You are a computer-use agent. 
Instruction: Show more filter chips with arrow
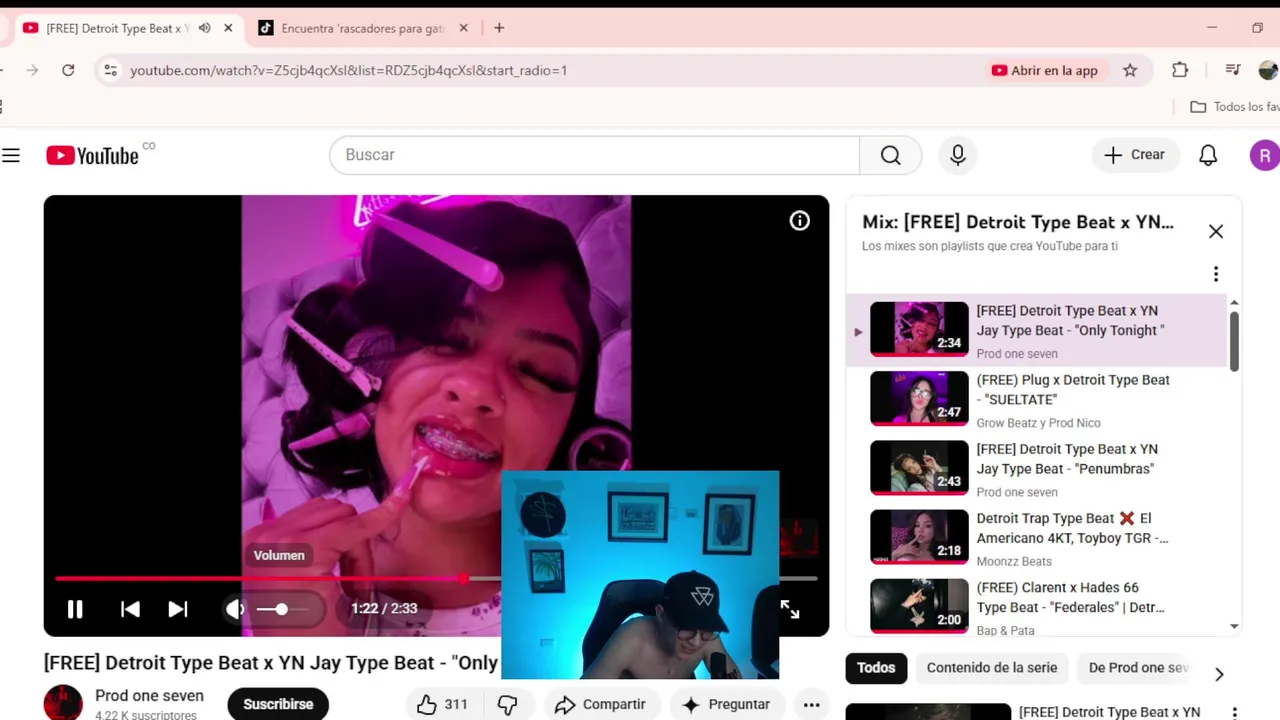point(1219,674)
